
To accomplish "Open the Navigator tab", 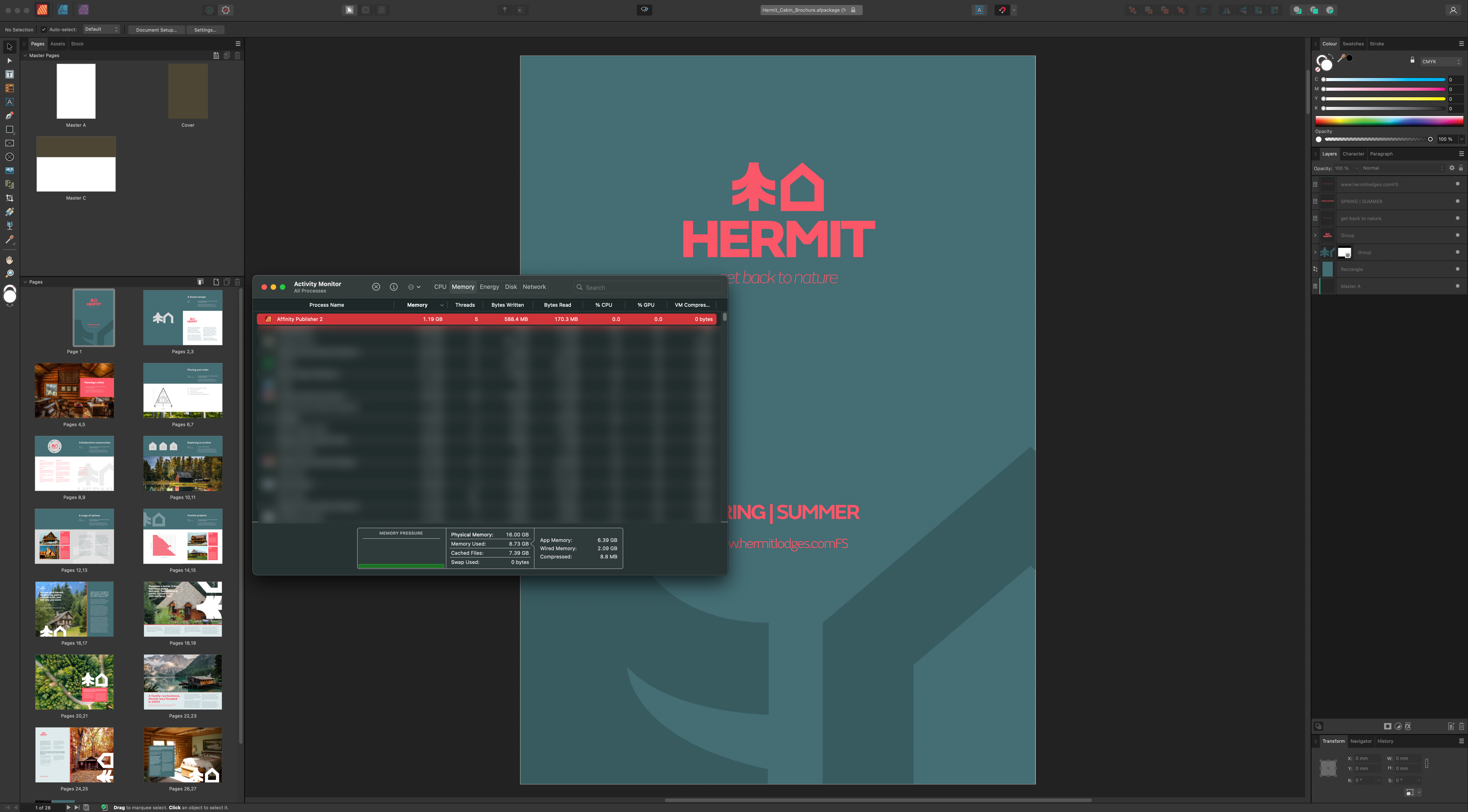I will (x=1361, y=741).
